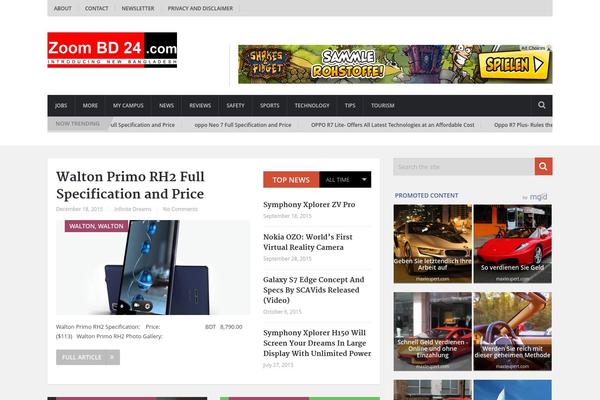Open the More navigation menu
600x400 pixels.
tap(90, 106)
